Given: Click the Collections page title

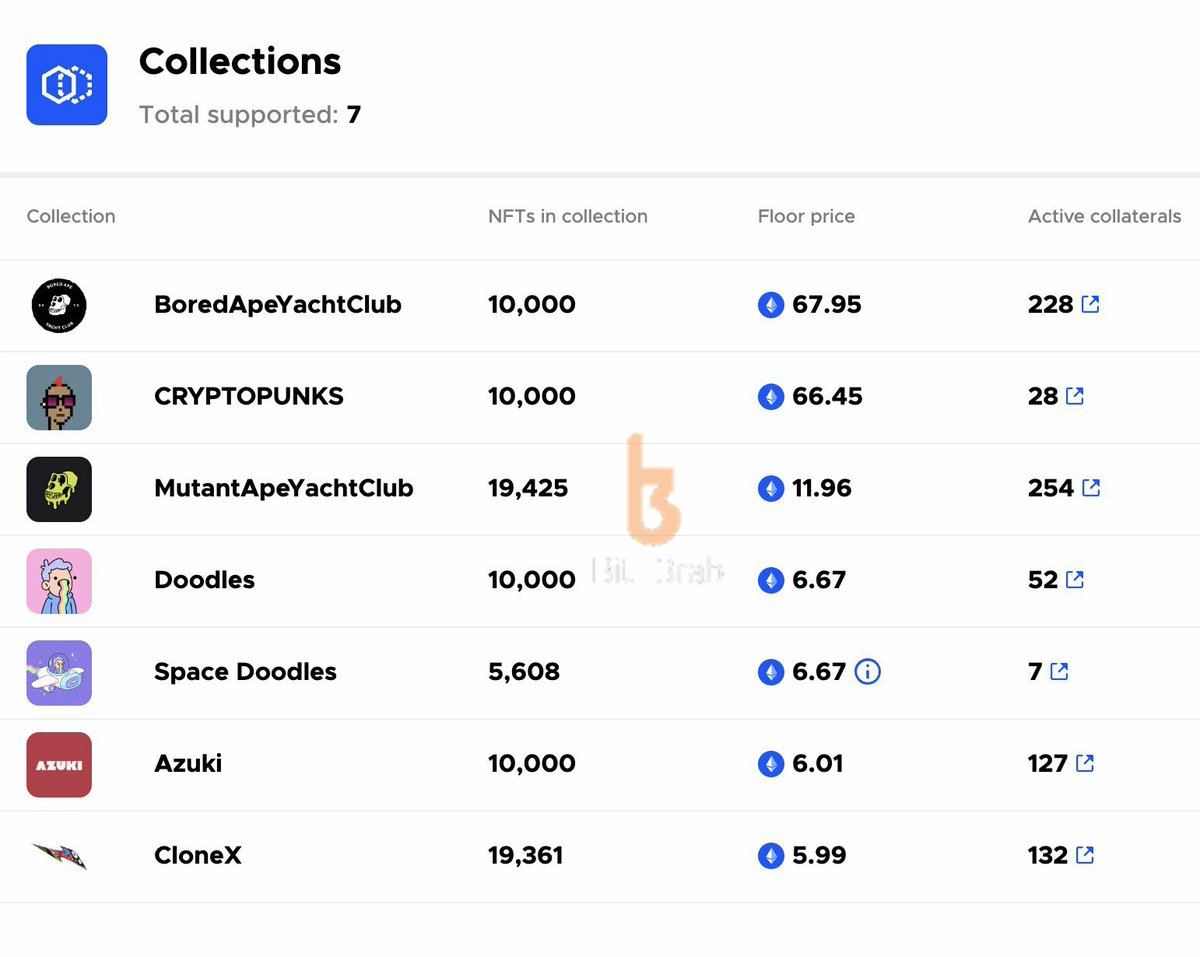Looking at the screenshot, I should click(x=240, y=62).
